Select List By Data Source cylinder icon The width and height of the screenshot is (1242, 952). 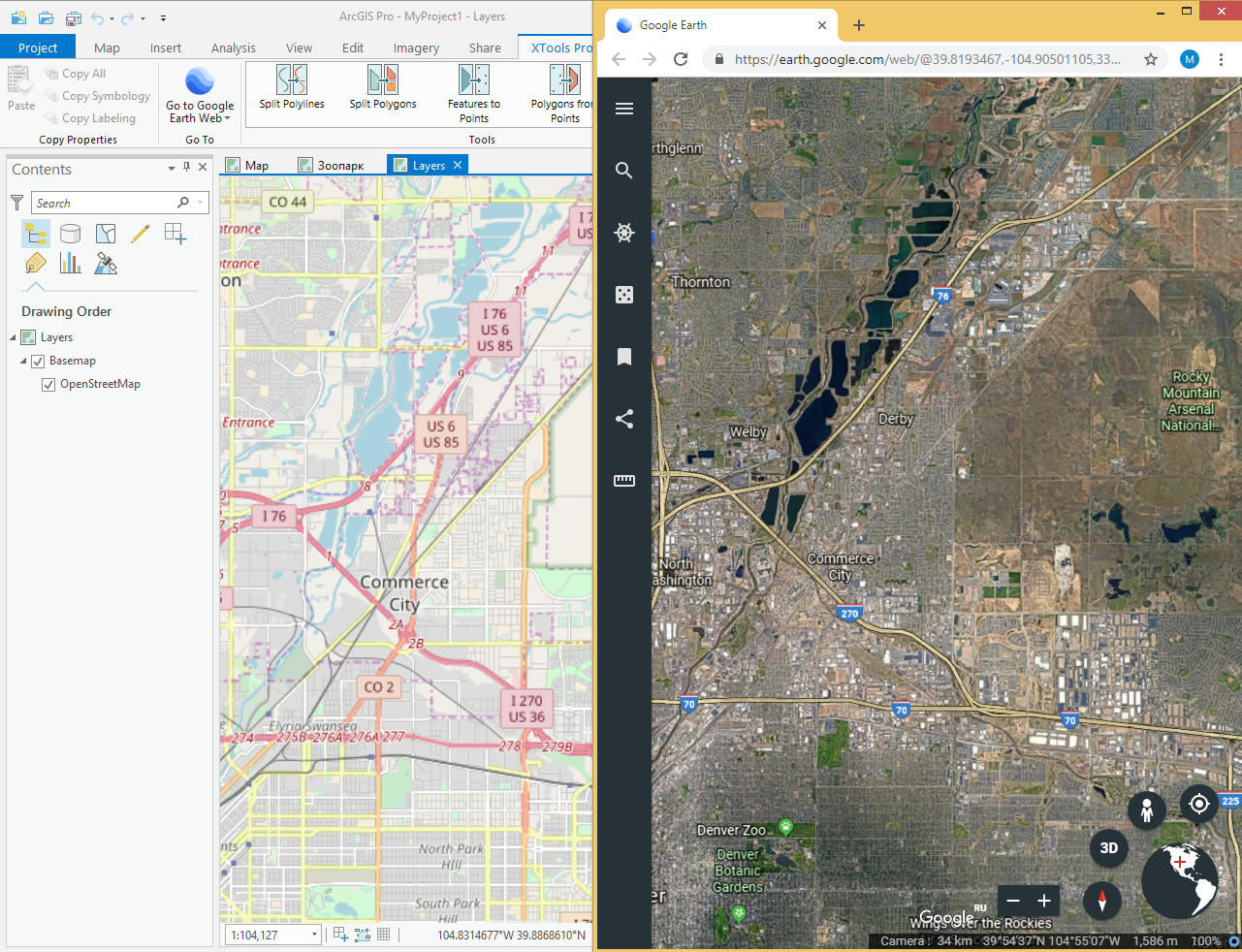tap(71, 234)
